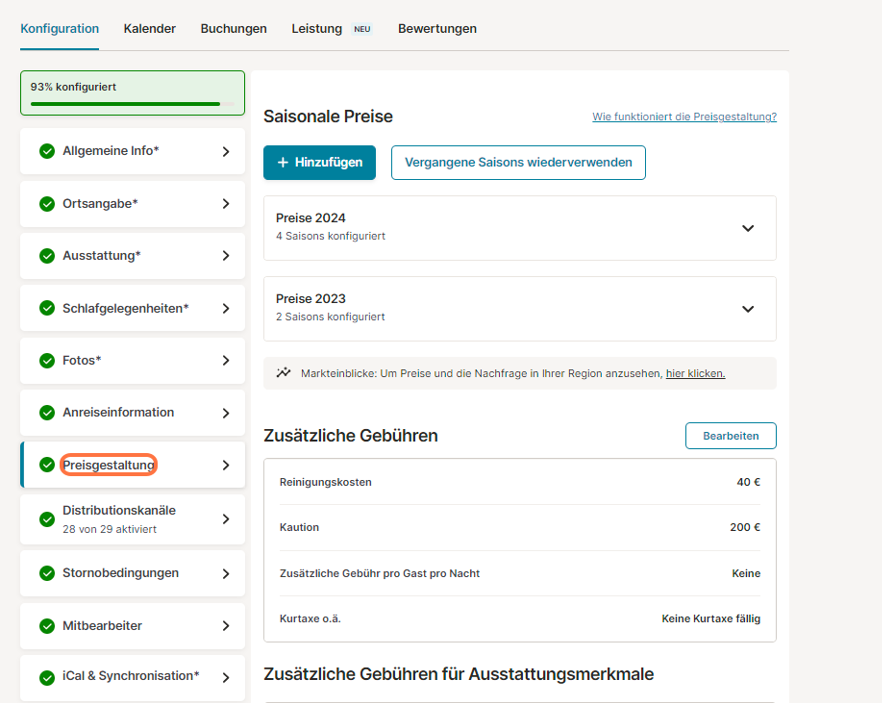Expand the Preise 2024 section
The image size is (882, 703).
point(747,228)
